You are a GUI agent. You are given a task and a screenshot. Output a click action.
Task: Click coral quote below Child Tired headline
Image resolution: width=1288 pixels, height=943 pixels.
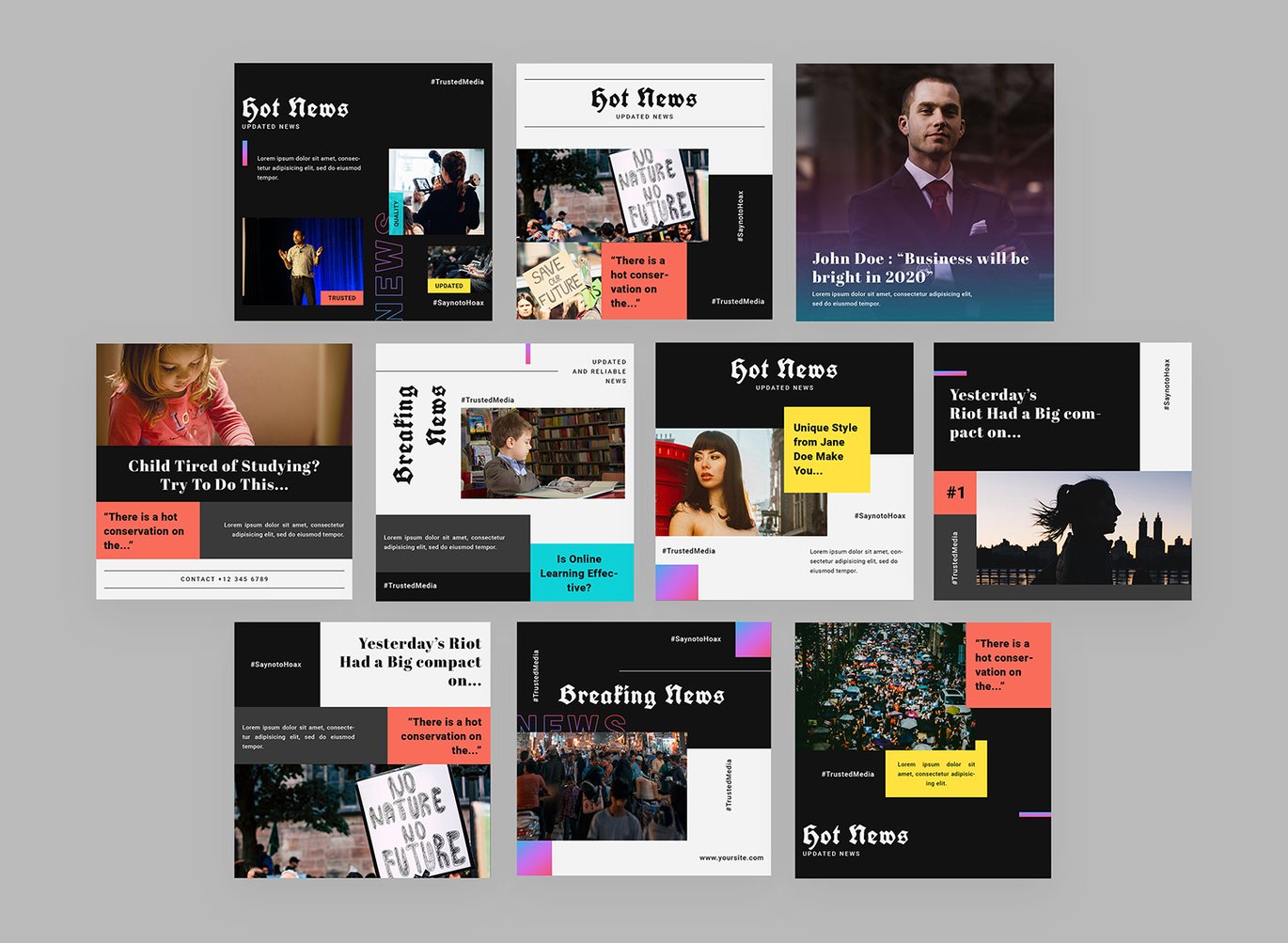click(148, 530)
